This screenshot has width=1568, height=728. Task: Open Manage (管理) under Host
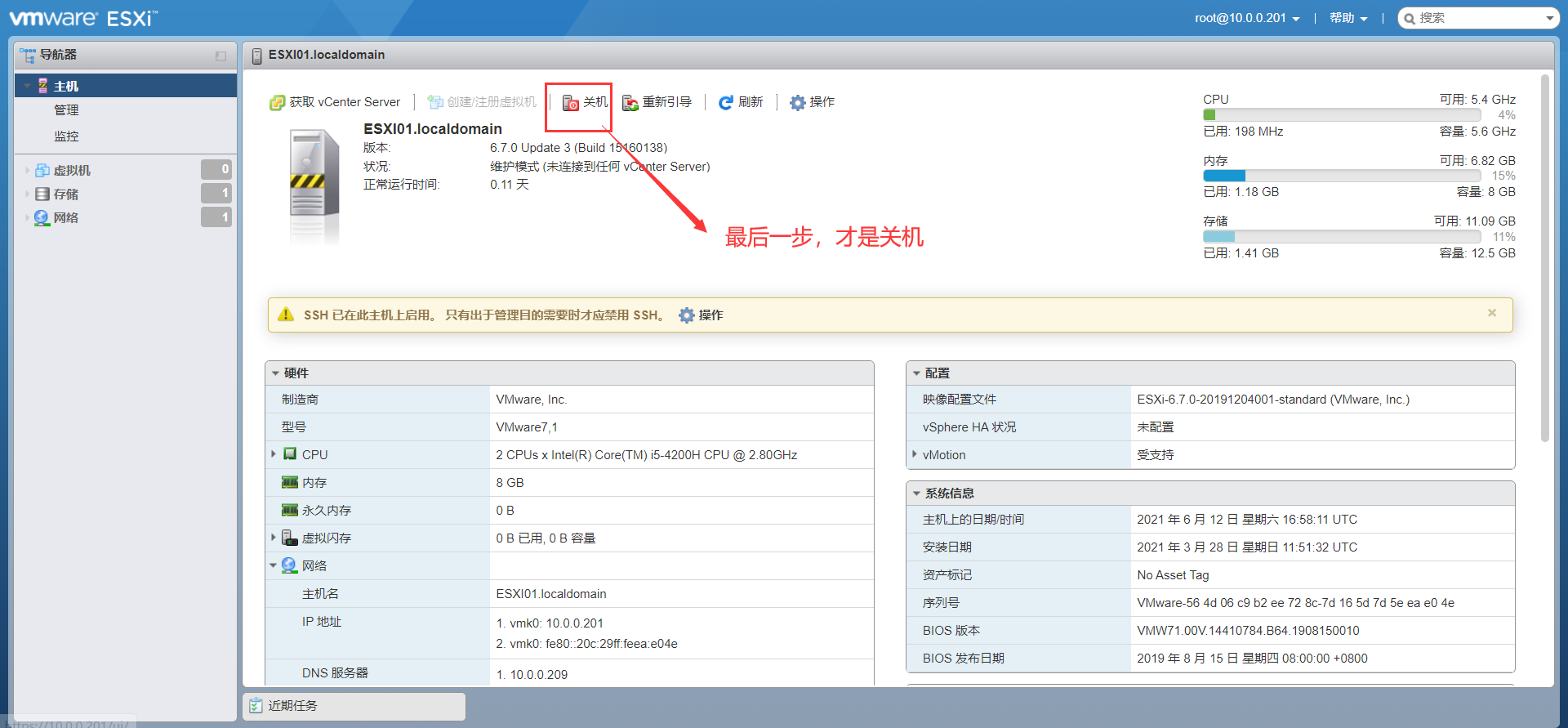[x=66, y=110]
